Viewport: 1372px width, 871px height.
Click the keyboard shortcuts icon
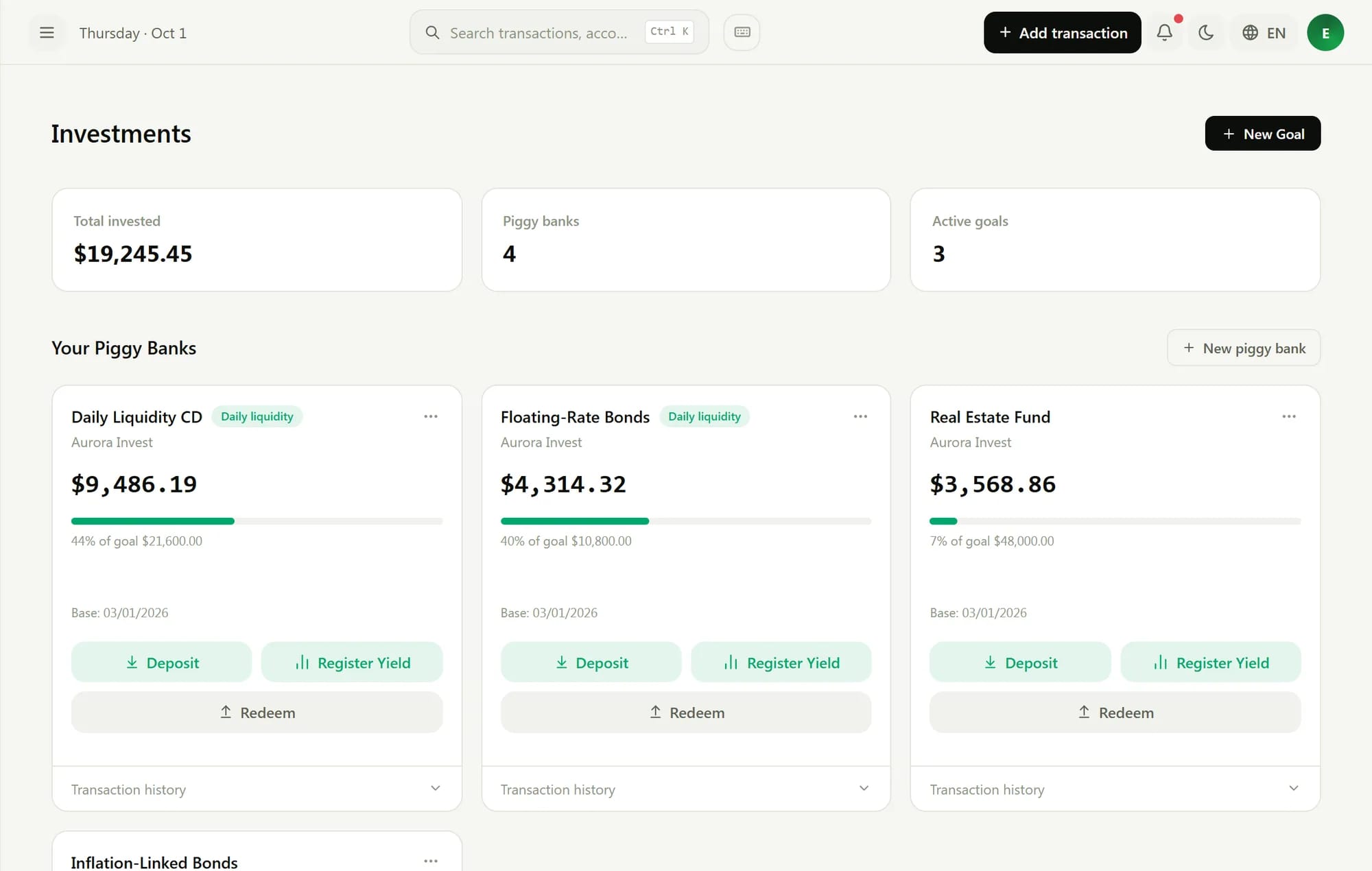pos(742,32)
